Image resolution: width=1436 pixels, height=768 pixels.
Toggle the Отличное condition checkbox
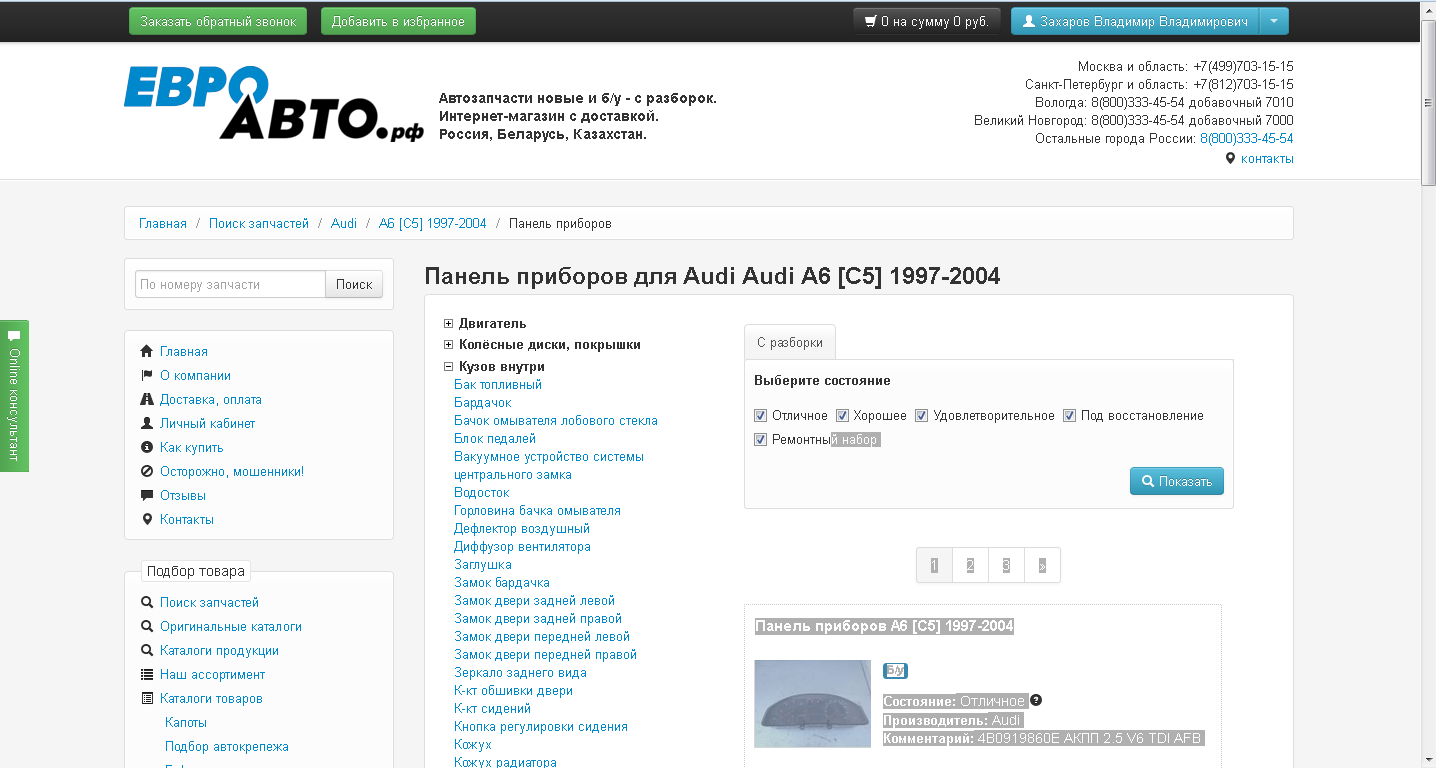tap(761, 415)
